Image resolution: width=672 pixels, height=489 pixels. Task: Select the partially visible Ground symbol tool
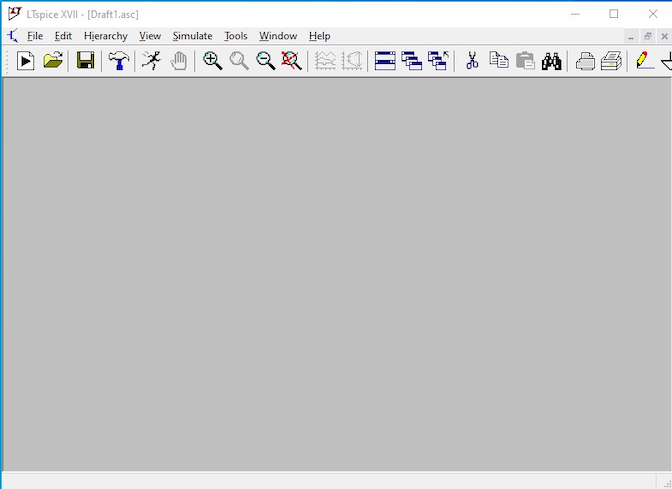tap(667, 61)
